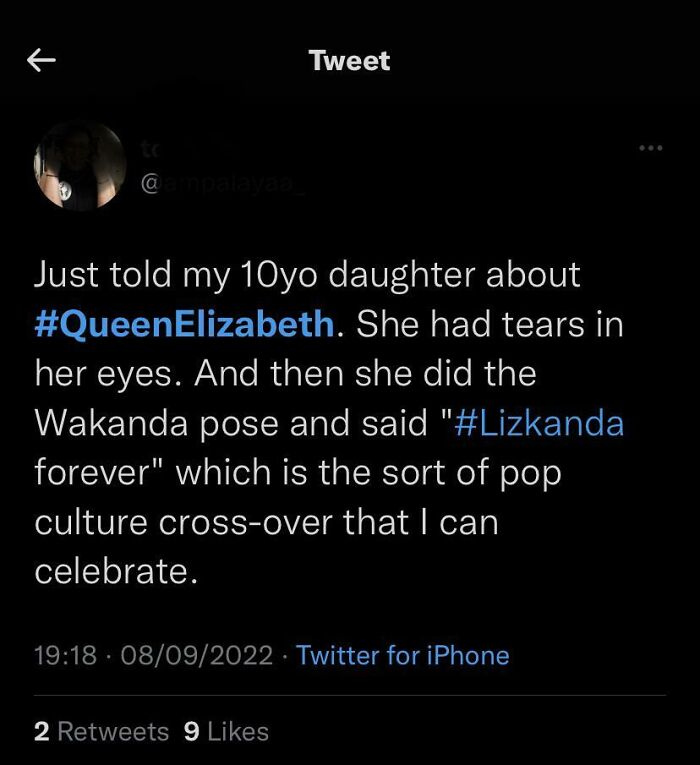Click 'She had tears in' text
Viewport: 700px width, 765px height.
[489, 324]
